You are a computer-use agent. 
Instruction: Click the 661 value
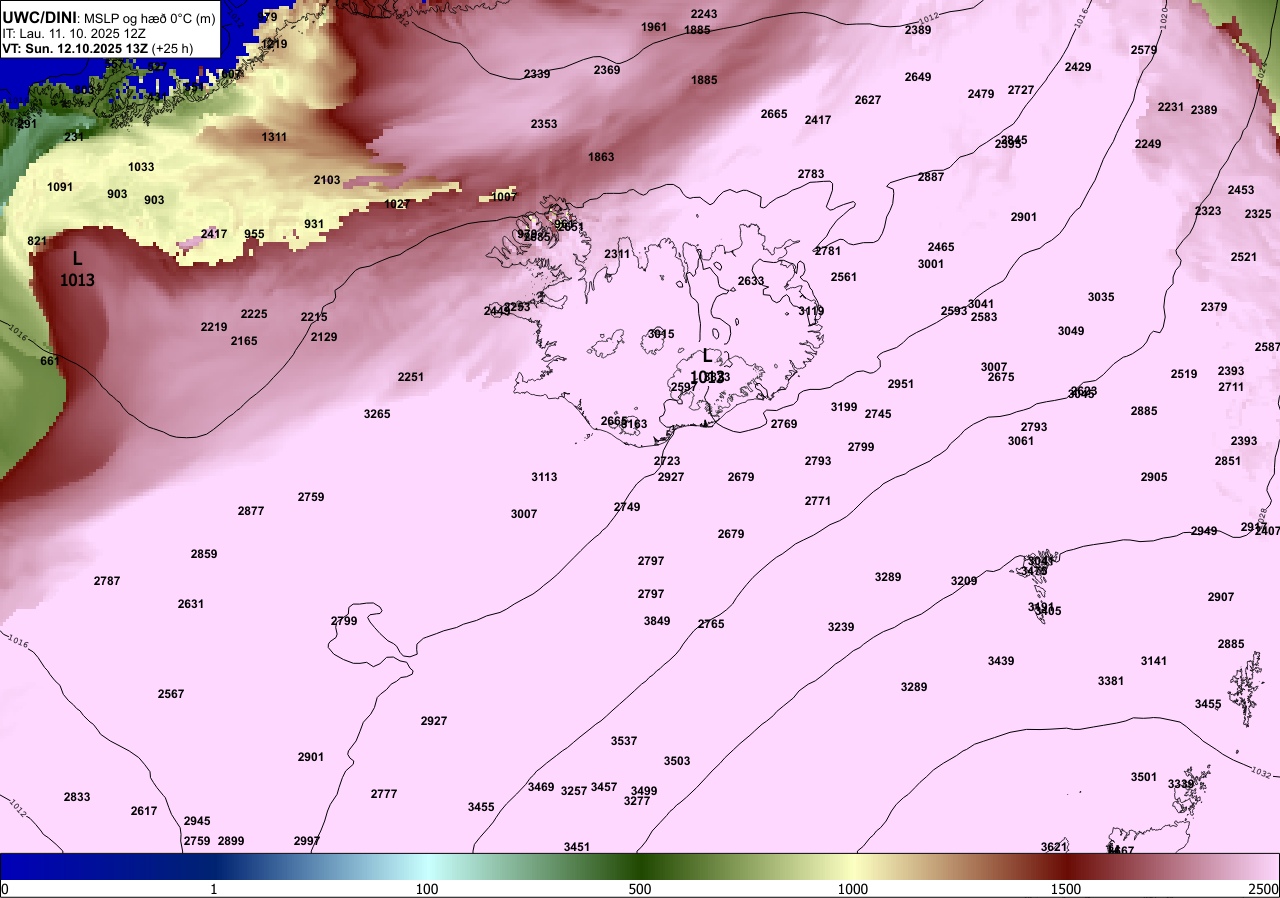pyautogui.click(x=50, y=361)
